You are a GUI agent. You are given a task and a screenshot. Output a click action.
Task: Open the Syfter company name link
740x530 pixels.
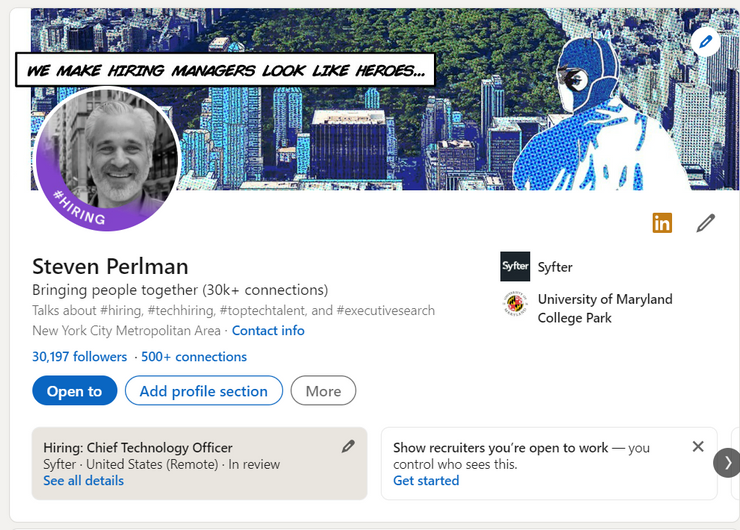click(555, 267)
